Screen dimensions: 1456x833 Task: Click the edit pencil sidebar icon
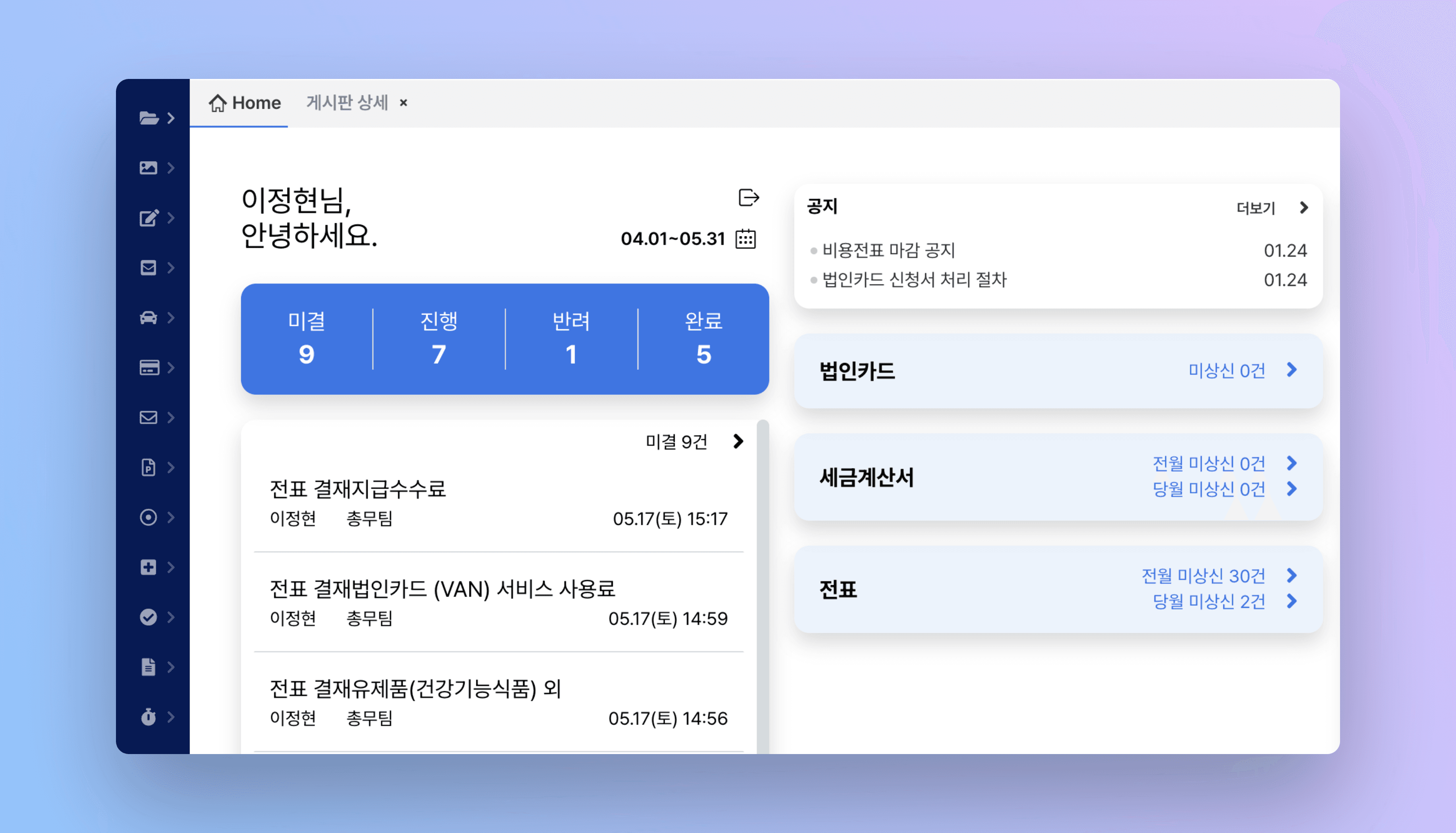click(149, 218)
